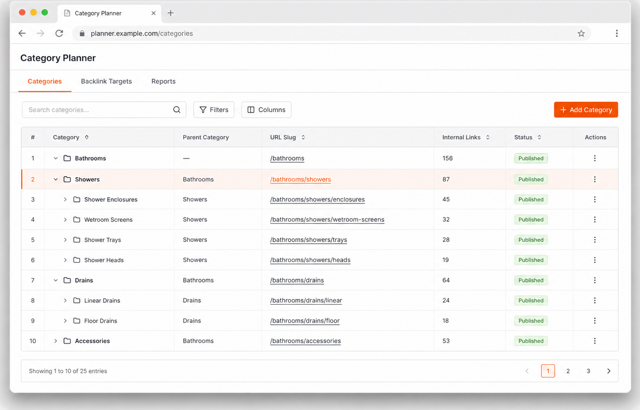Go forward in browser history
The height and width of the screenshot is (410, 640).
point(40,33)
